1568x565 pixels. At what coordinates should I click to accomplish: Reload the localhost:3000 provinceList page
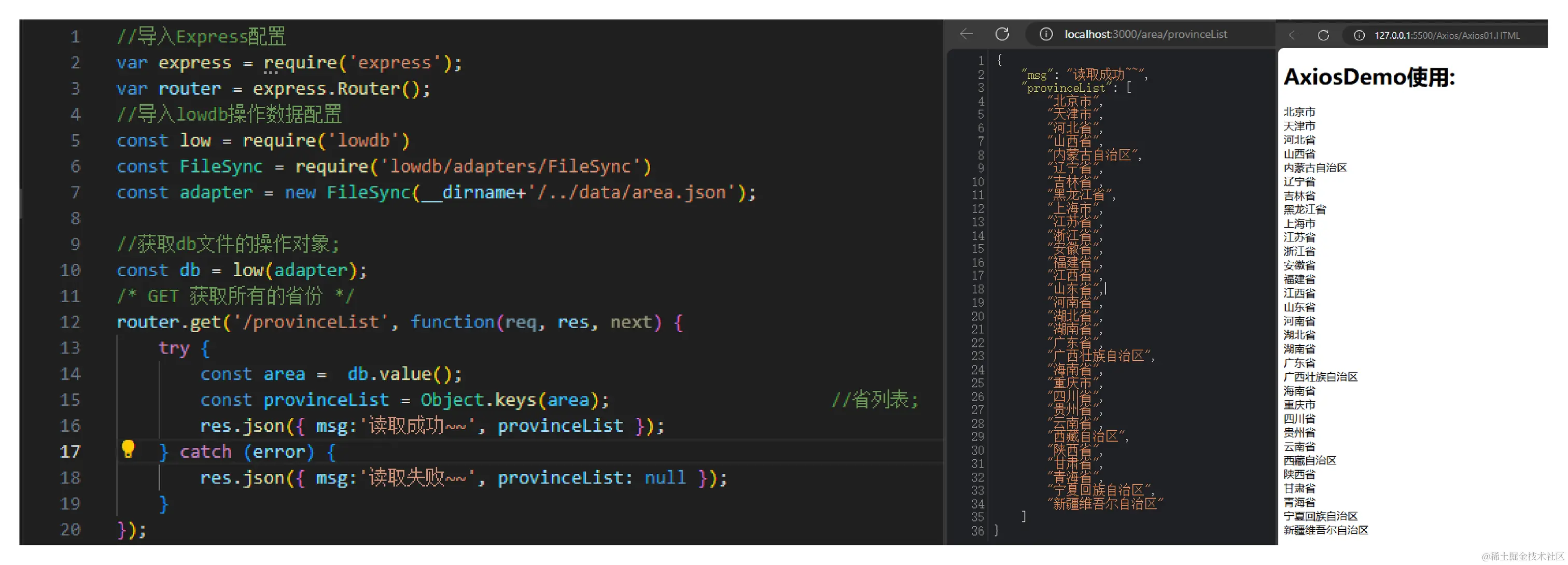(1002, 34)
